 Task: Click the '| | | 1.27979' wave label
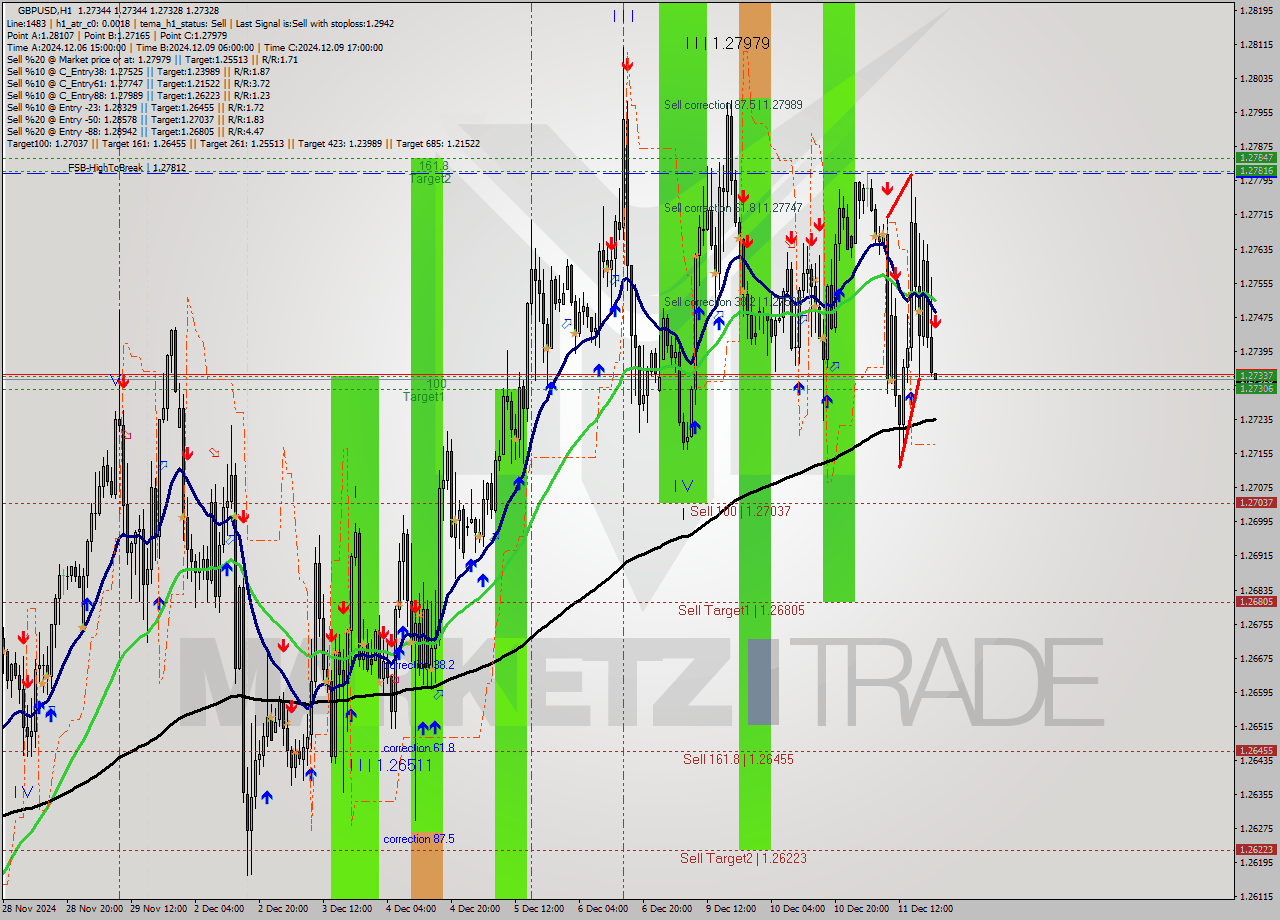pos(727,43)
